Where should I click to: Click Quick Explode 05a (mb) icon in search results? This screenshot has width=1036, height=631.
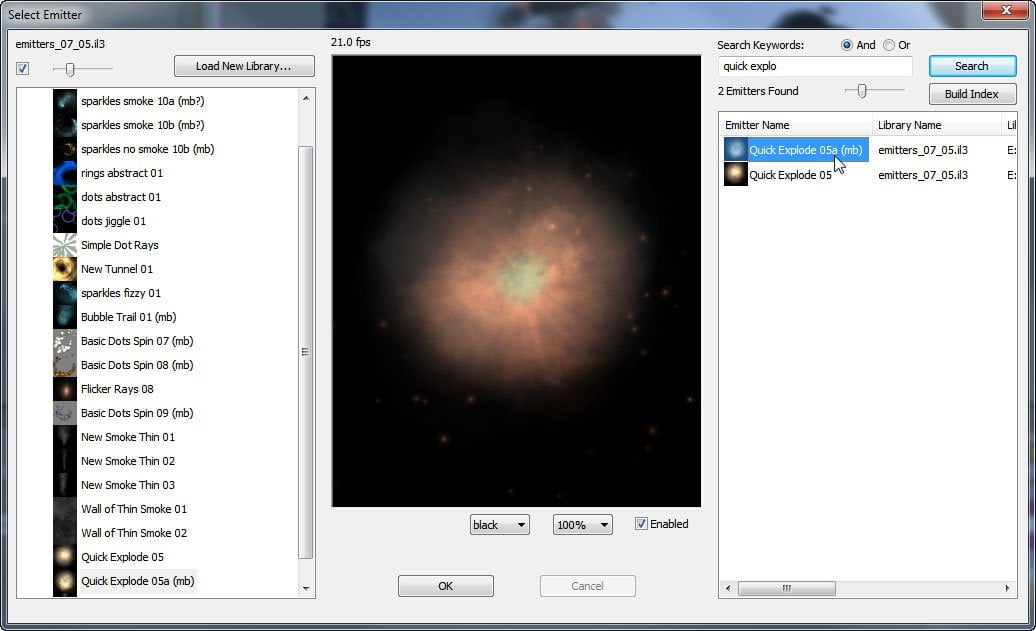click(735, 150)
